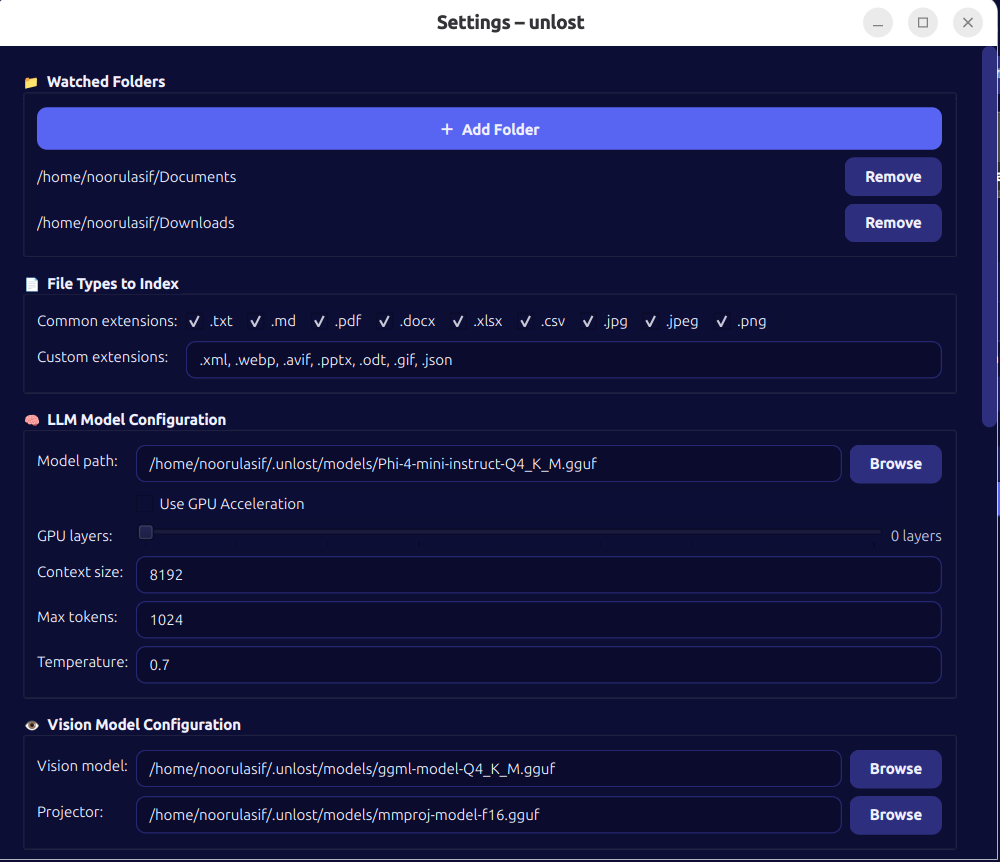Click the Add Folder button
Viewport: 1000px width, 862px height.
point(489,129)
